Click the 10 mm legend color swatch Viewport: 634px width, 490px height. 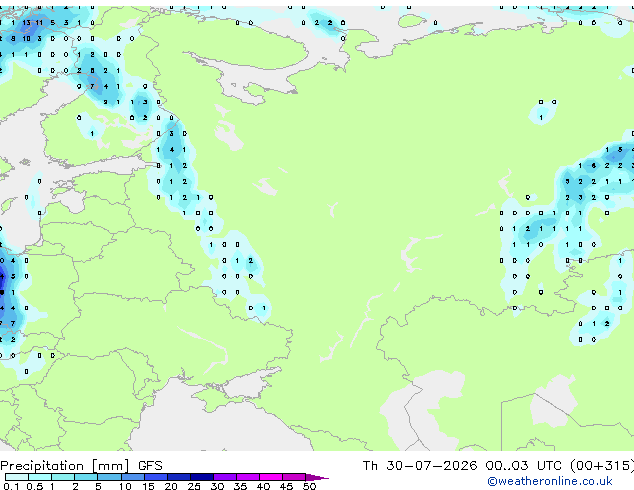[x=132, y=477]
